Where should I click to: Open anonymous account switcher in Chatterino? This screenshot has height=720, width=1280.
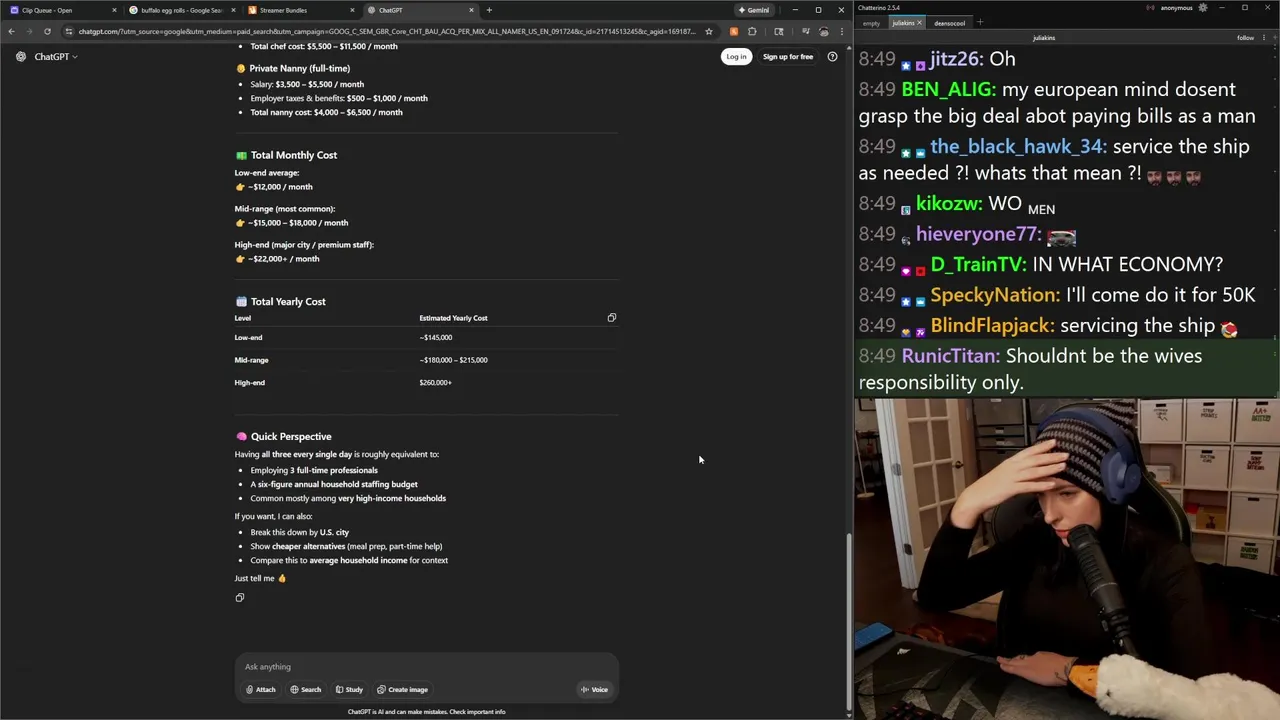coord(1175,8)
